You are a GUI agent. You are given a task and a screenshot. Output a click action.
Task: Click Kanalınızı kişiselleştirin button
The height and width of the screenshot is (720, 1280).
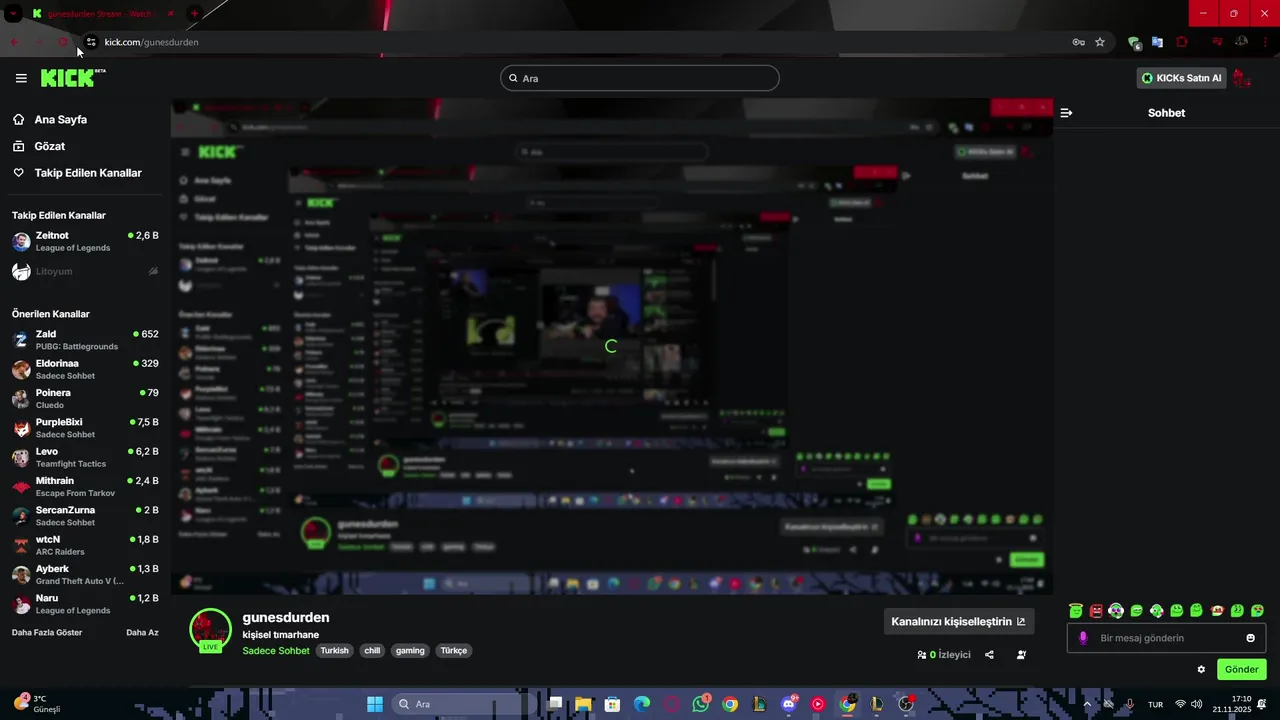[958, 622]
